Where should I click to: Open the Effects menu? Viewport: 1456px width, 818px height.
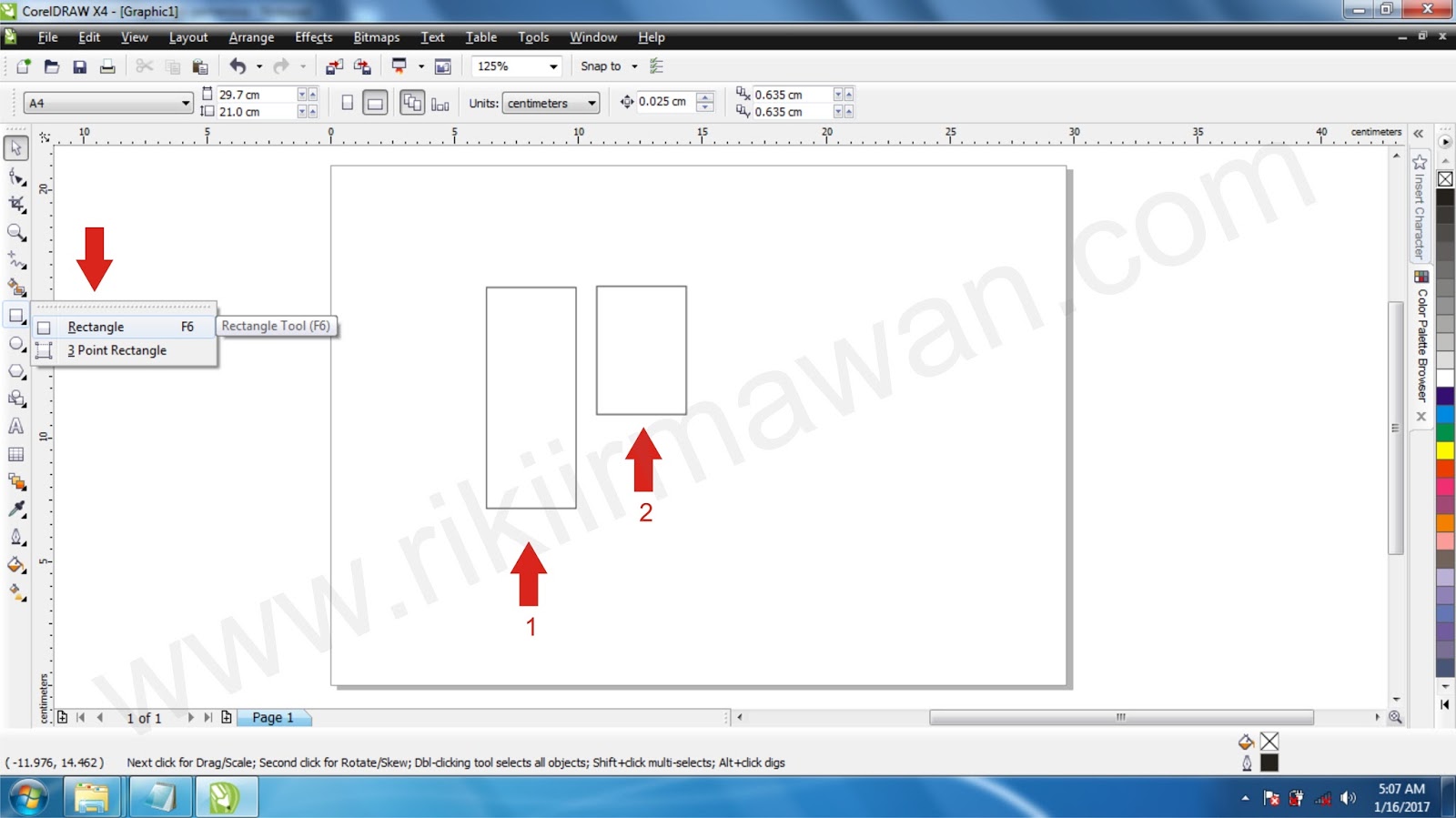(x=314, y=37)
